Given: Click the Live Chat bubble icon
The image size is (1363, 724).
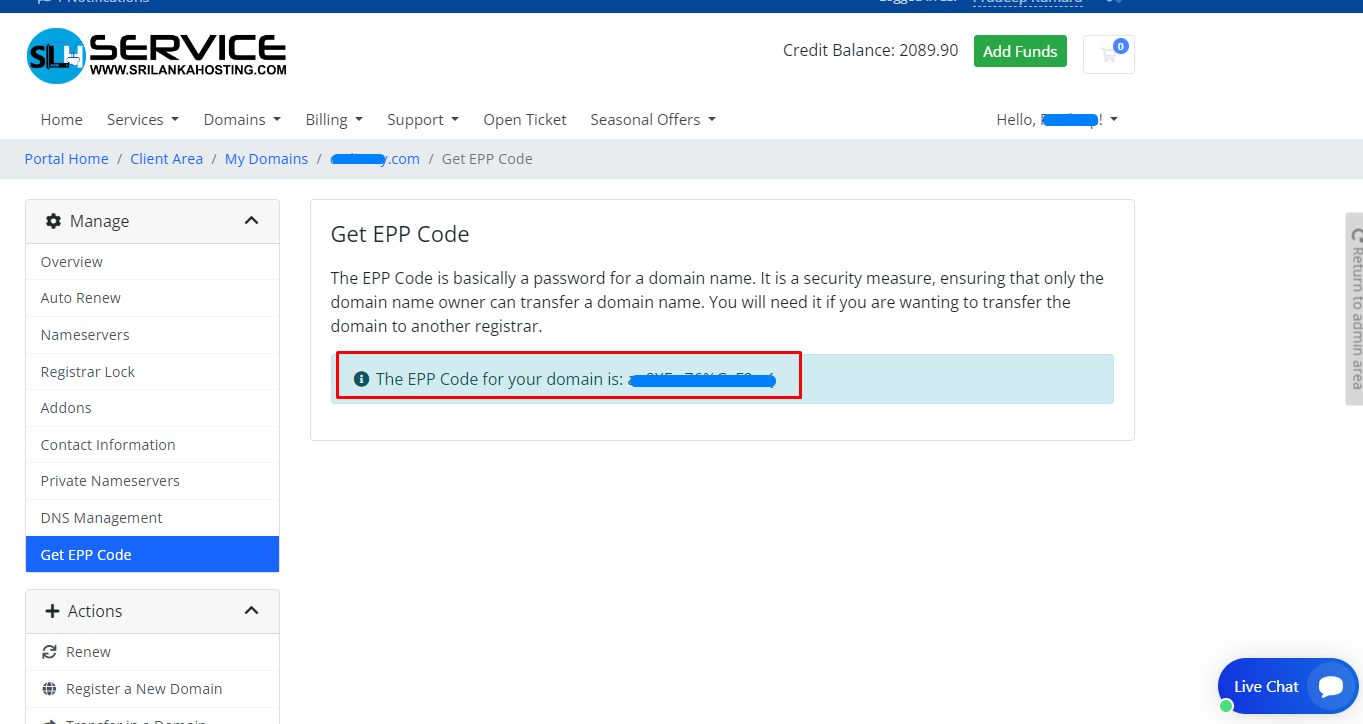Looking at the screenshot, I should tap(1330, 686).
